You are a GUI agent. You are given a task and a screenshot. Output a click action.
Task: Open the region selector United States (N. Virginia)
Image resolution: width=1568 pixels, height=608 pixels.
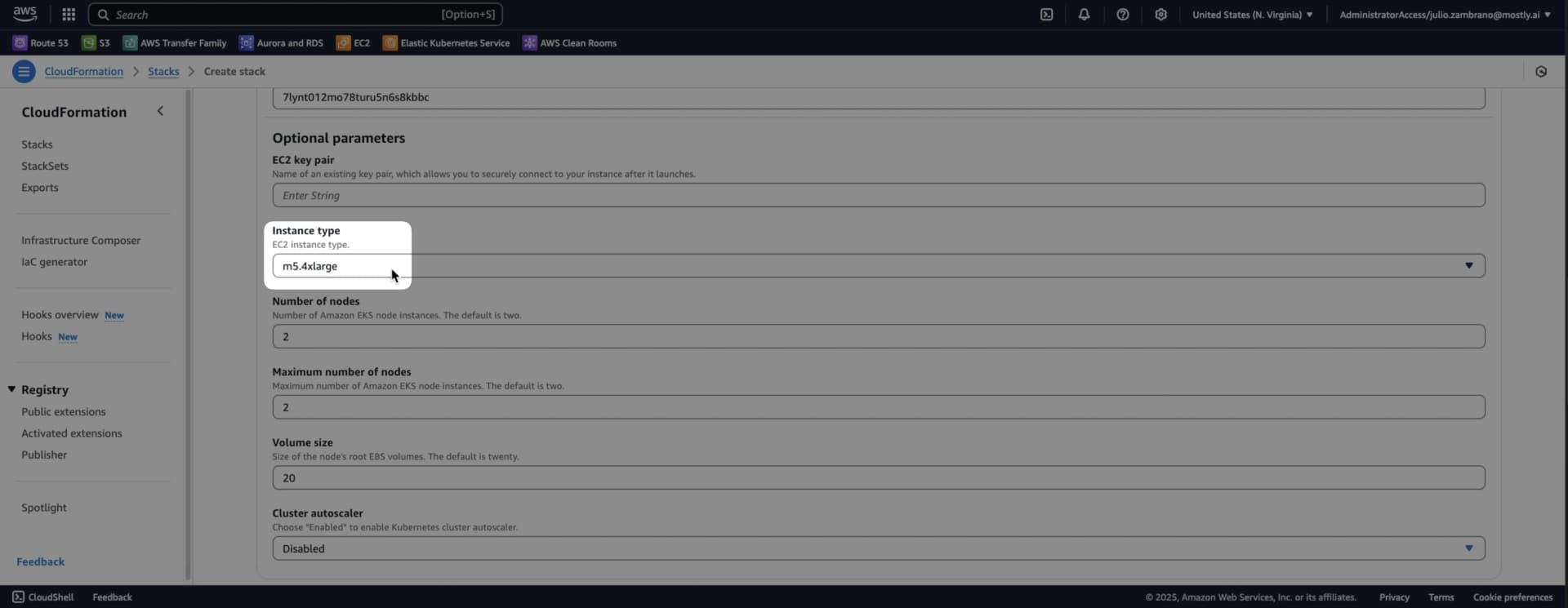pos(1252,15)
